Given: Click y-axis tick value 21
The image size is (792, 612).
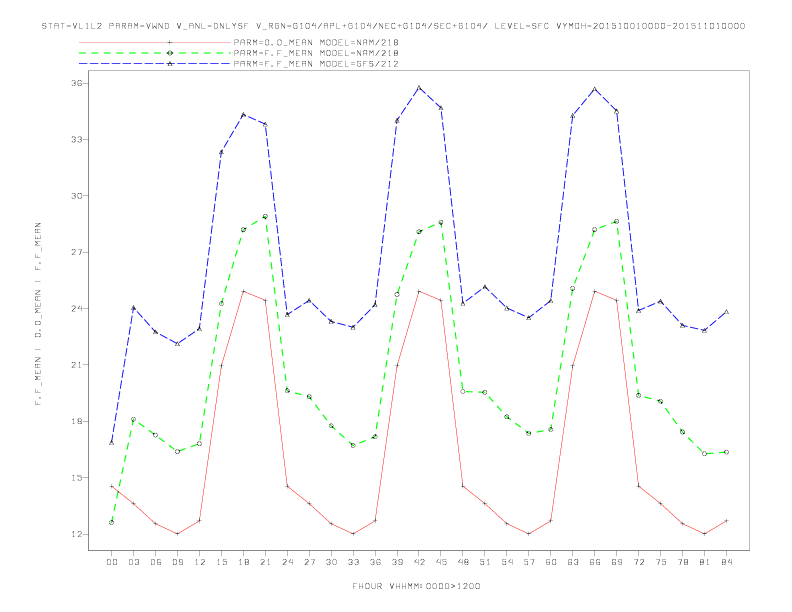Looking at the screenshot, I should 76,365.
